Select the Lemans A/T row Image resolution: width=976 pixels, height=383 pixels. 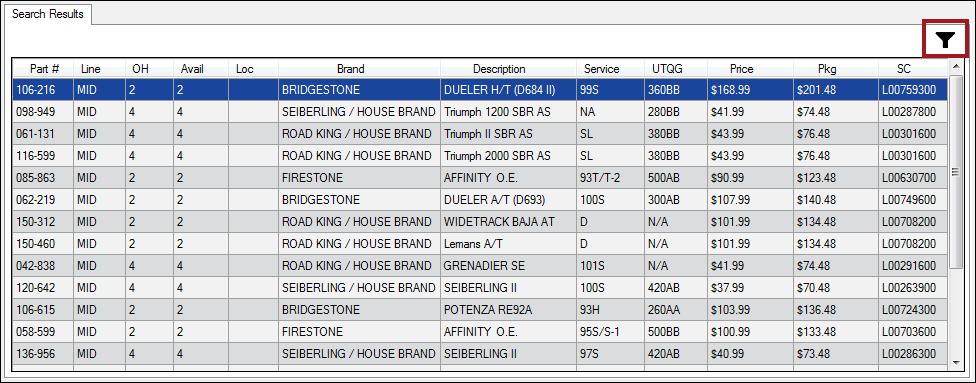point(480,244)
